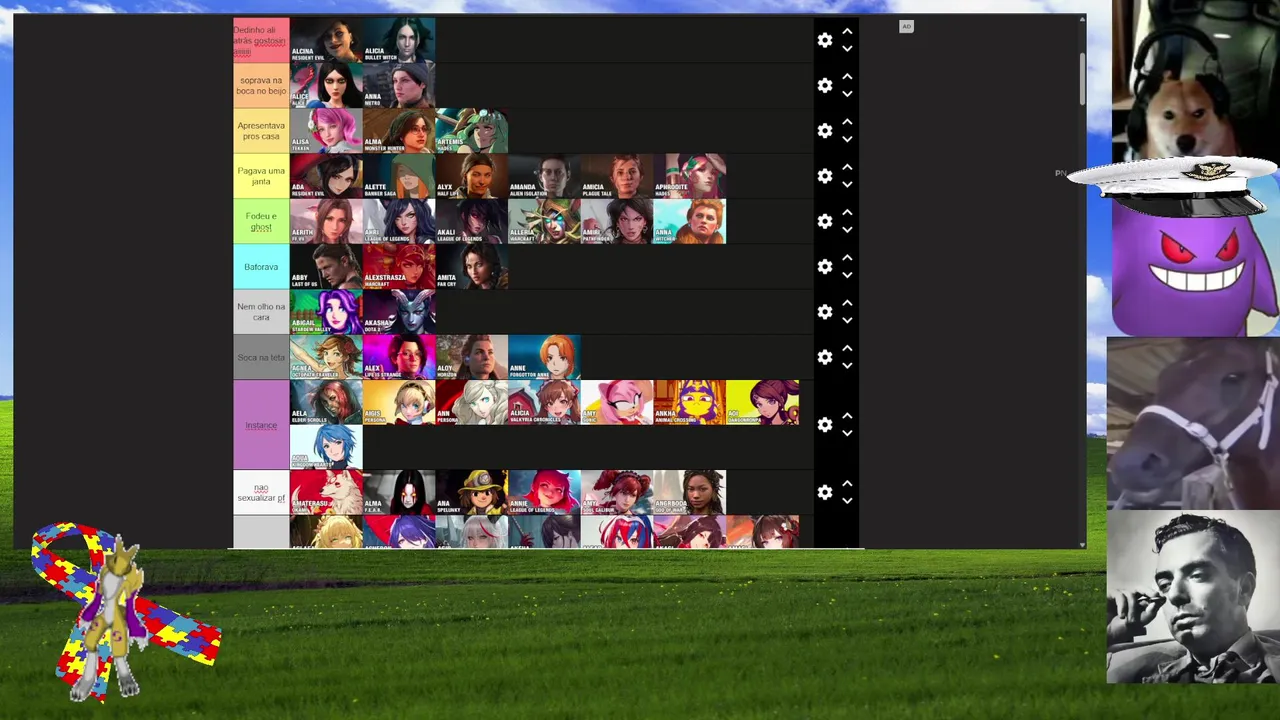Open settings gear for 'Fodeu e ghost' tier

(x=825, y=221)
